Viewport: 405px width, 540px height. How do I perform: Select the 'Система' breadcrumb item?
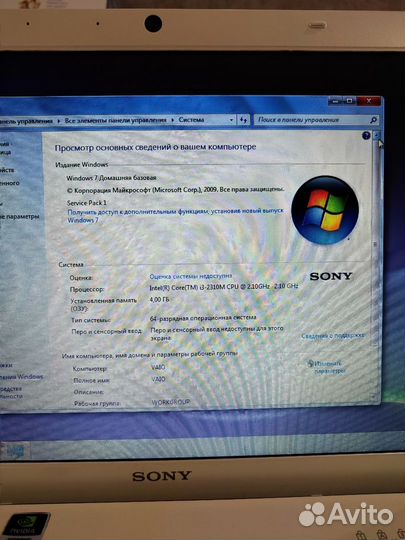tap(191, 120)
